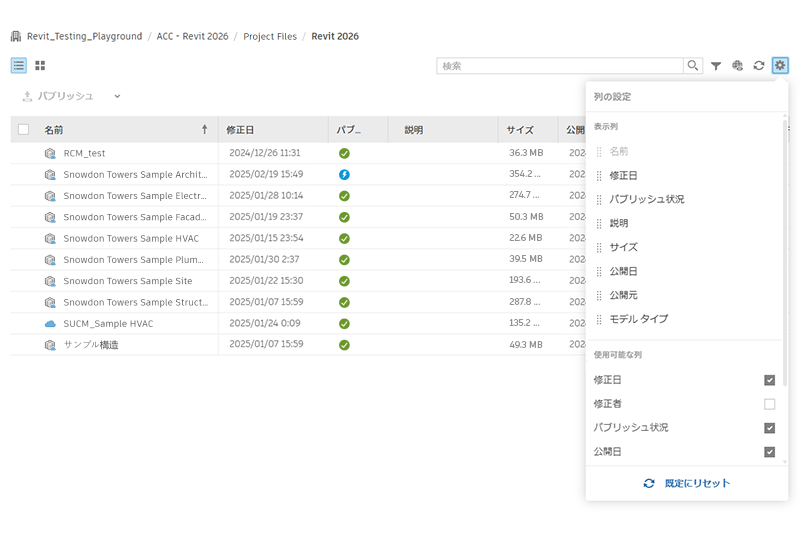This screenshot has height=547, width=800.
Task: Open RCM_test file
Action: [84, 153]
